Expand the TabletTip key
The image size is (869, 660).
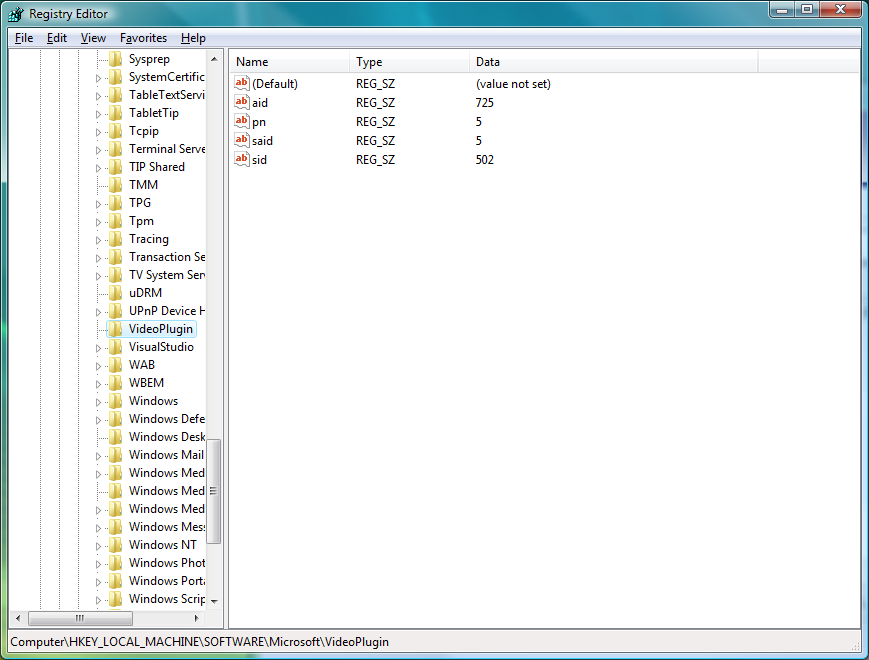click(98, 114)
